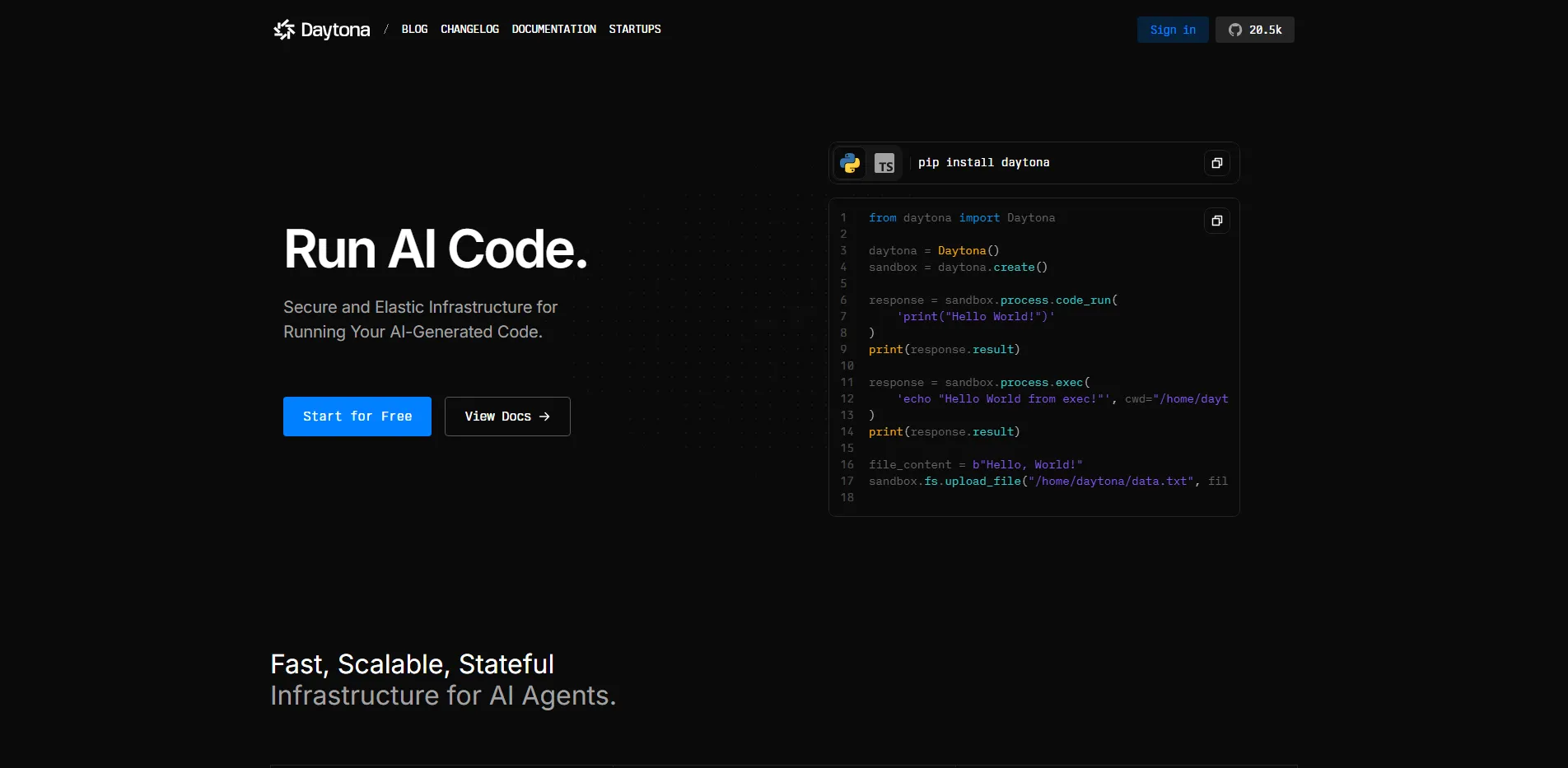Open GitHub via the octocat icon
Image resolution: width=1568 pixels, height=768 pixels.
coord(1234,30)
